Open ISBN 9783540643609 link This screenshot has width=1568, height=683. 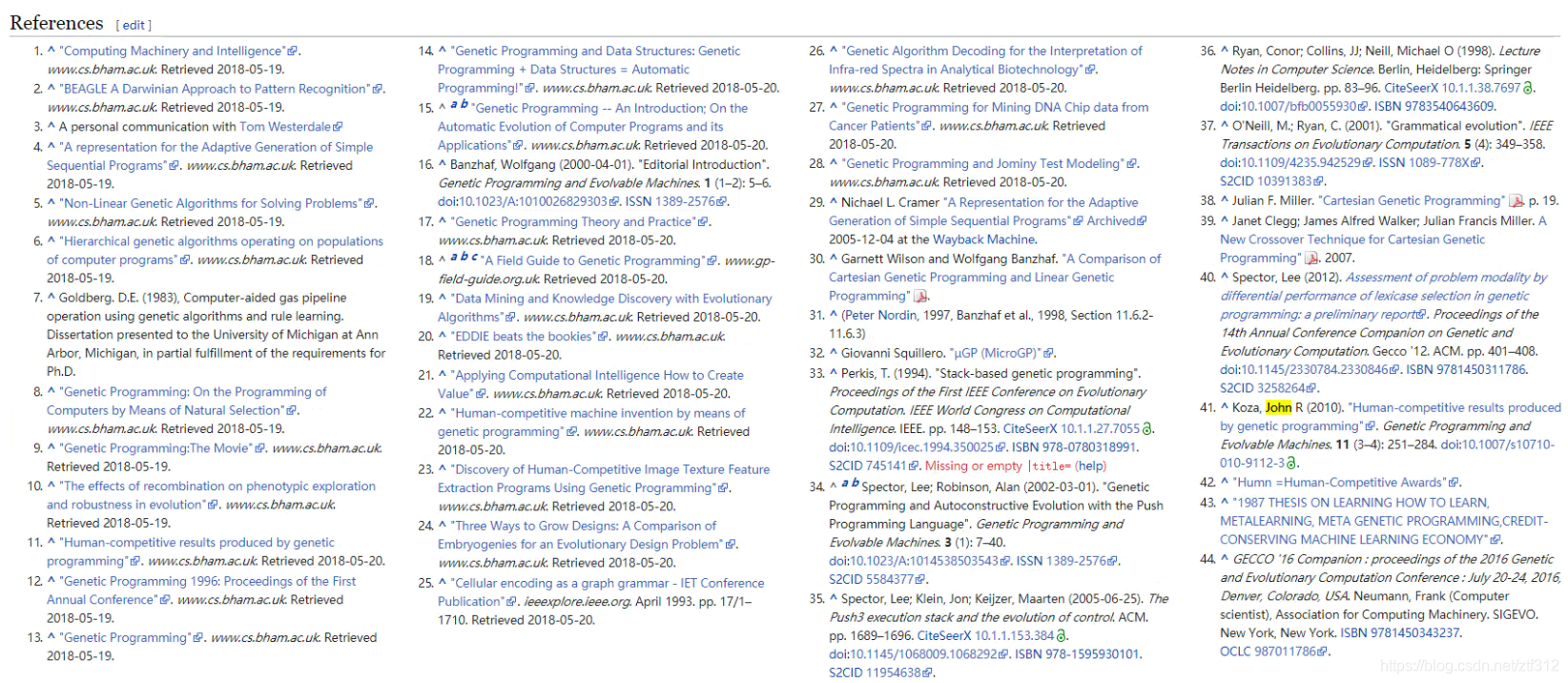pos(1434,107)
